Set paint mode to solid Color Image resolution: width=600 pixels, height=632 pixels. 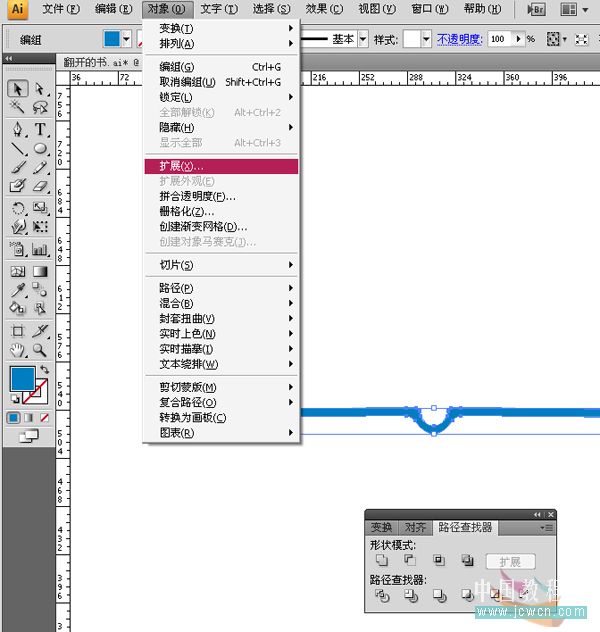point(13,418)
